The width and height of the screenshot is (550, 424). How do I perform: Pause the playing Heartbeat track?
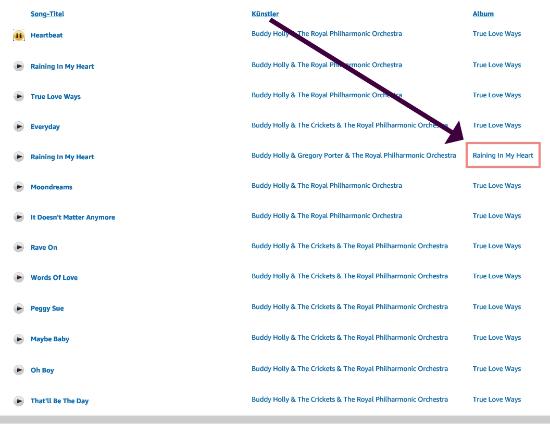(x=19, y=35)
